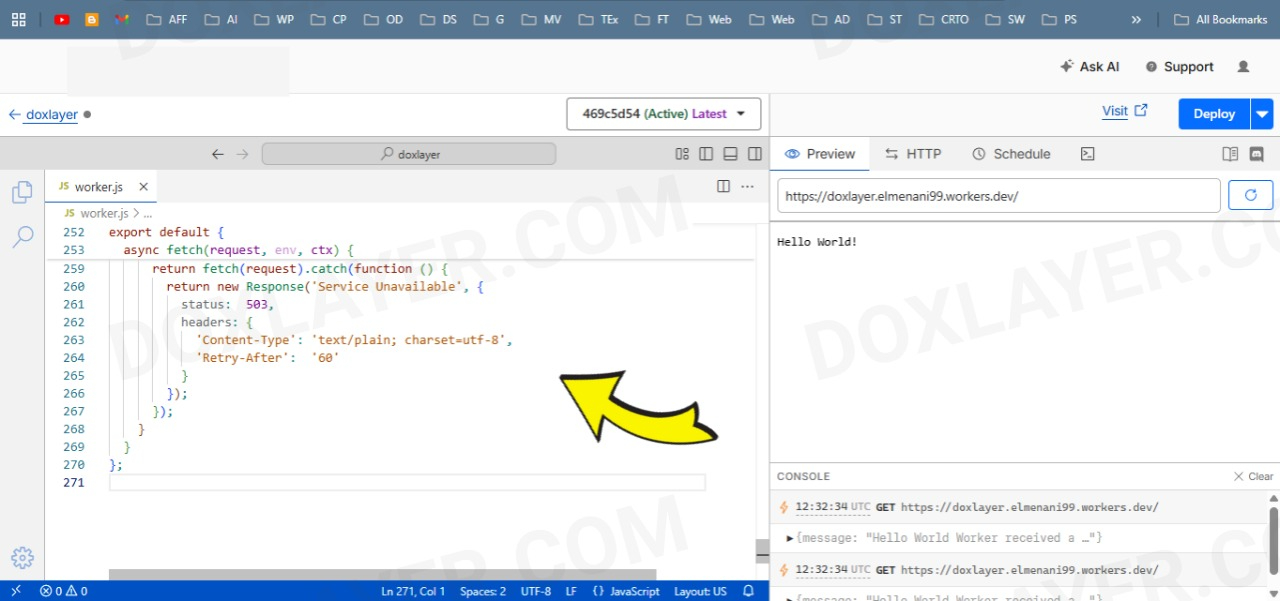Switch to the HTTP tab
Image resolution: width=1280 pixels, height=601 pixels.
point(913,154)
